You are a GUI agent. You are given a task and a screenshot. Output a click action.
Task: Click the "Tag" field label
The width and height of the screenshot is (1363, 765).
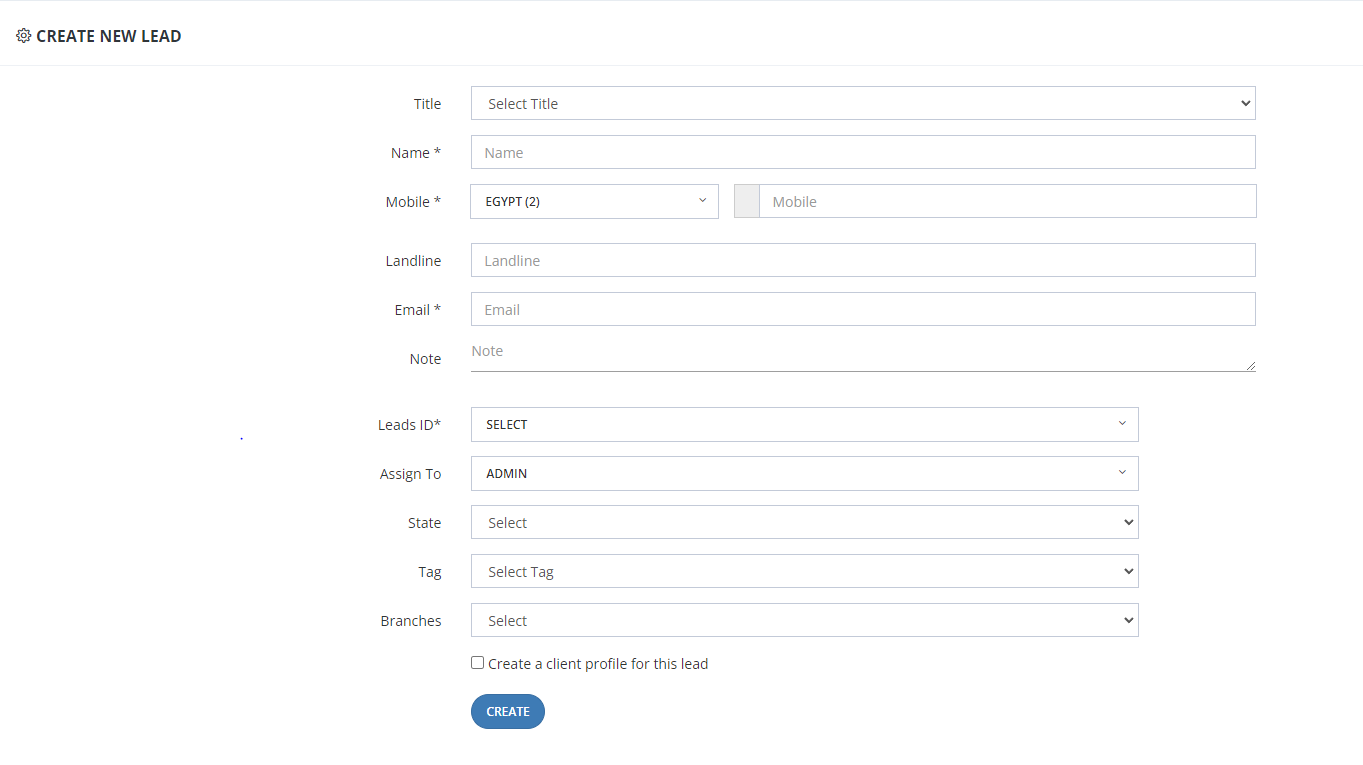pos(430,572)
